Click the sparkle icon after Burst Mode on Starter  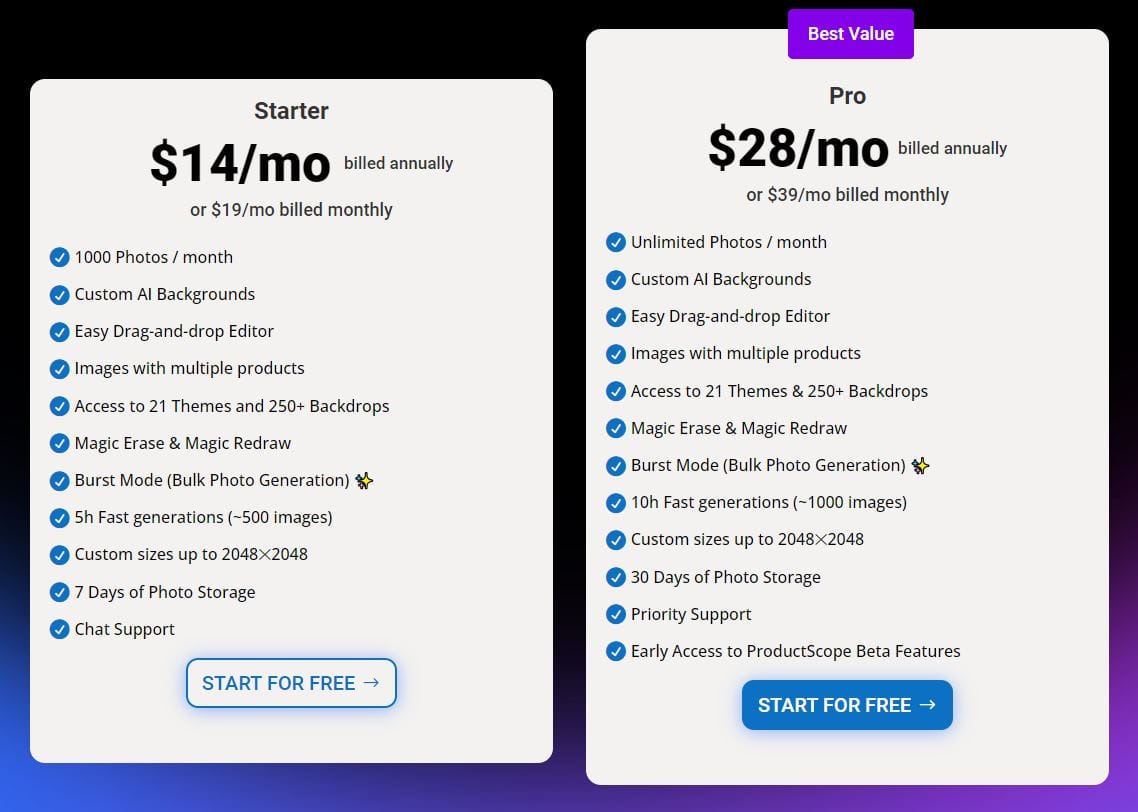point(364,481)
